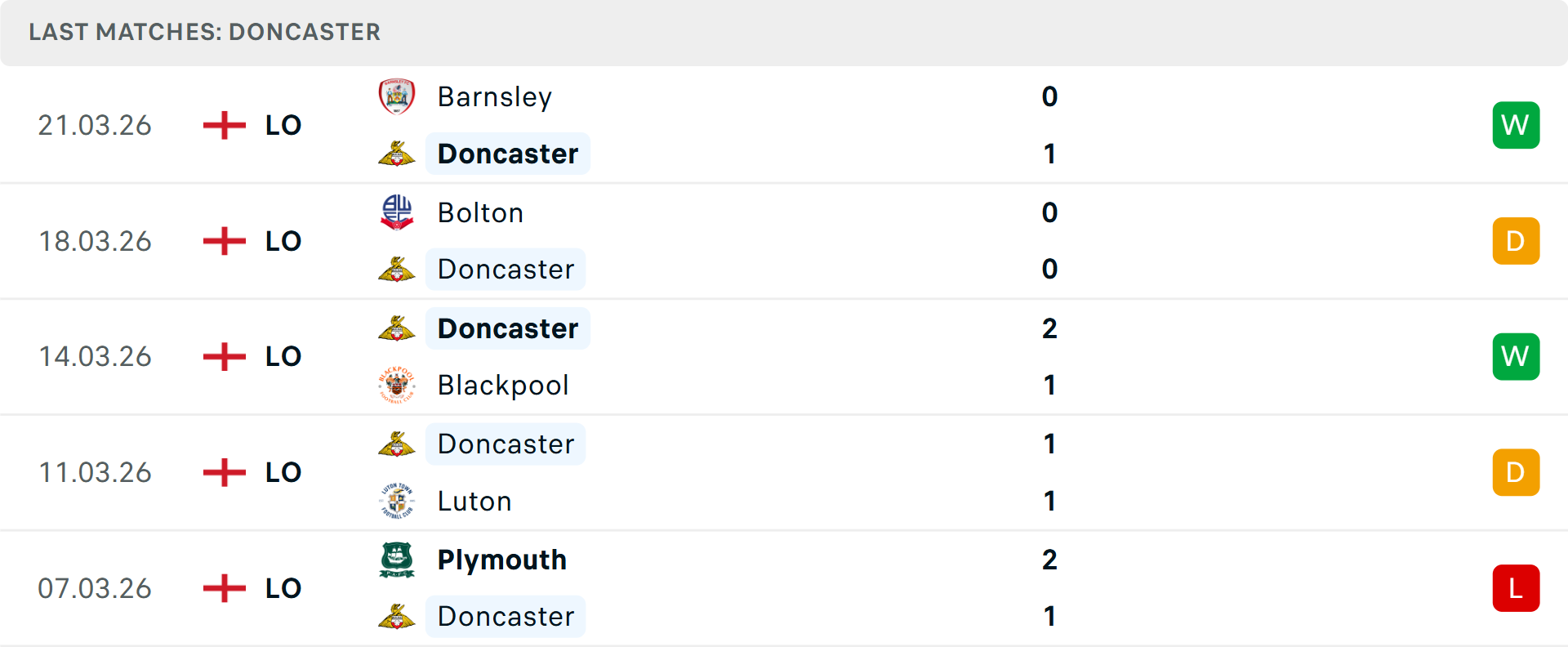Click England flag on 18.03.26 match
Image resolution: width=1568 pixels, height=647 pixels.
[224, 241]
